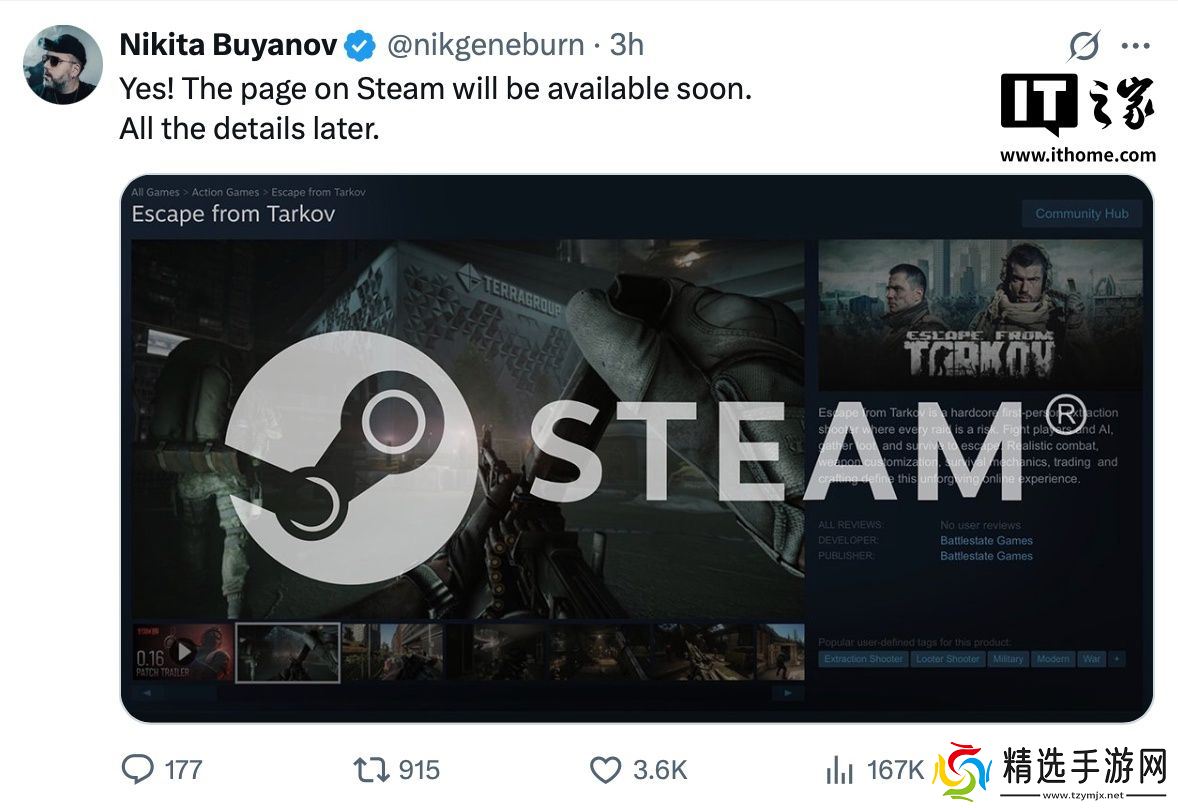The width and height of the screenshot is (1178, 808).
Task: Click the right arrow of thumbnail scrollbar
Action: click(787, 693)
